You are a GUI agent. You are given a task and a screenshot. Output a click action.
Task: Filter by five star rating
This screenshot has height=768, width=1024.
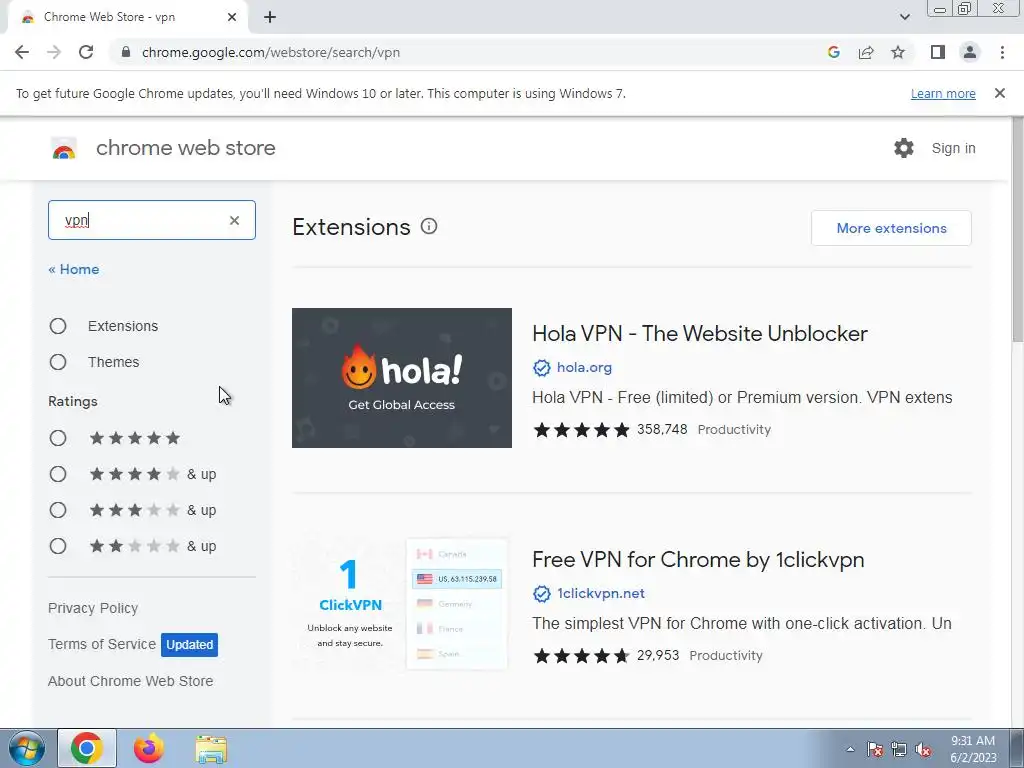[x=58, y=438]
